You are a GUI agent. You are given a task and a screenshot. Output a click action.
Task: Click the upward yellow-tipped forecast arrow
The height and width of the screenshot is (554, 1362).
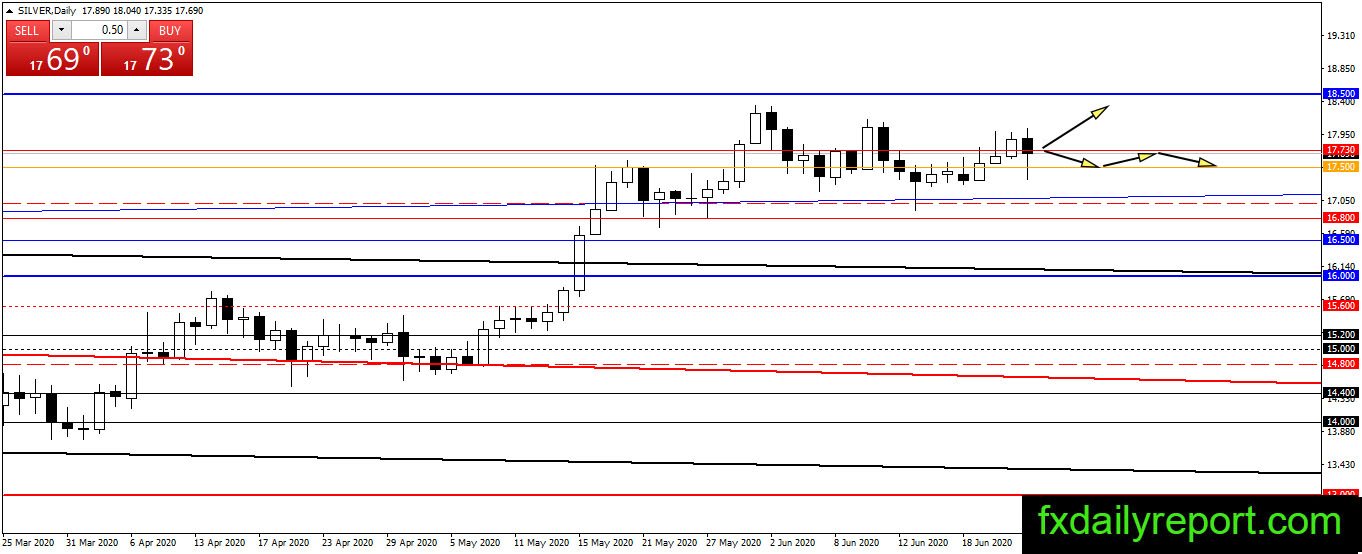(x=1075, y=128)
